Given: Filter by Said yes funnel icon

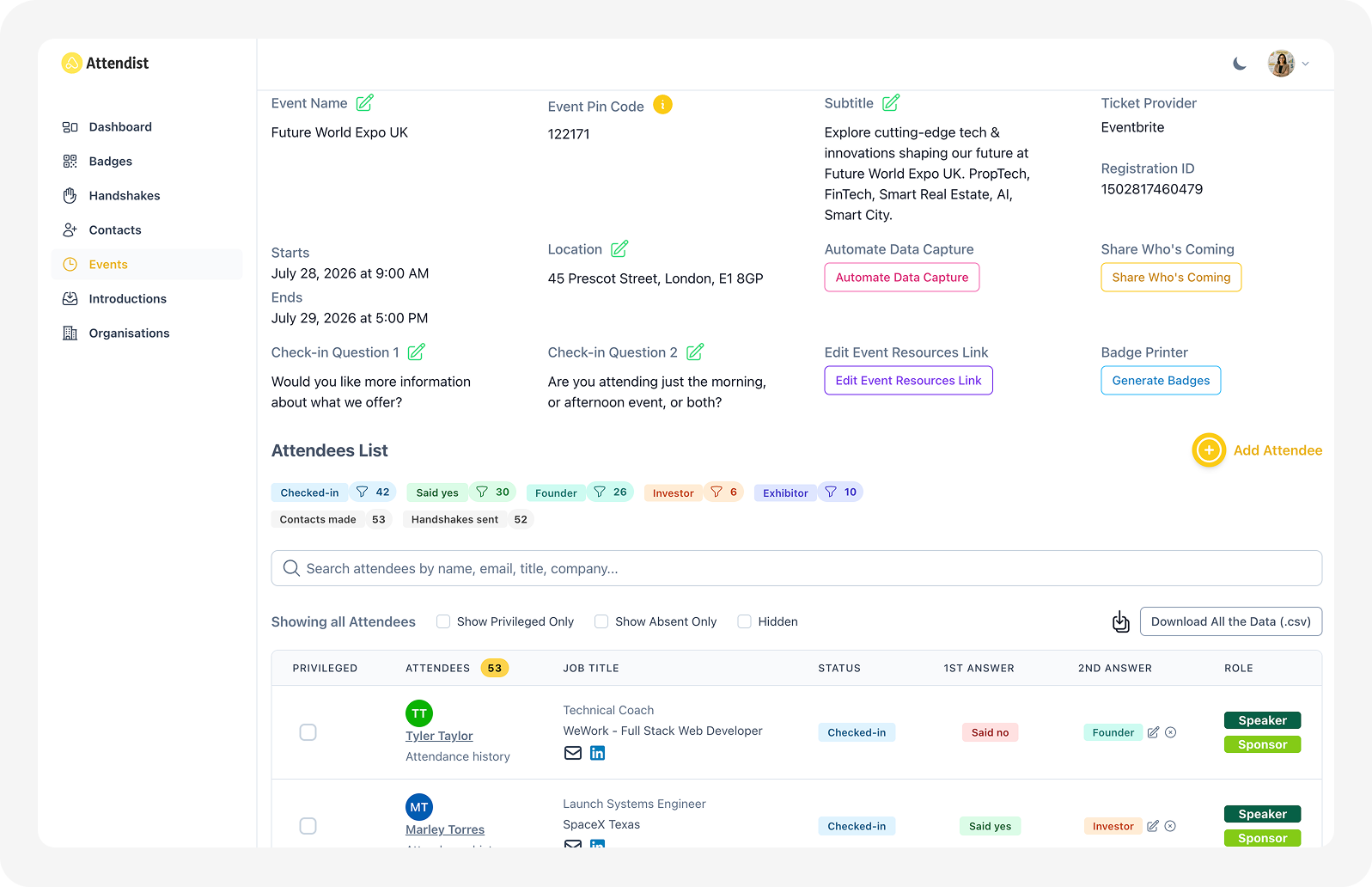Looking at the screenshot, I should coord(482,492).
